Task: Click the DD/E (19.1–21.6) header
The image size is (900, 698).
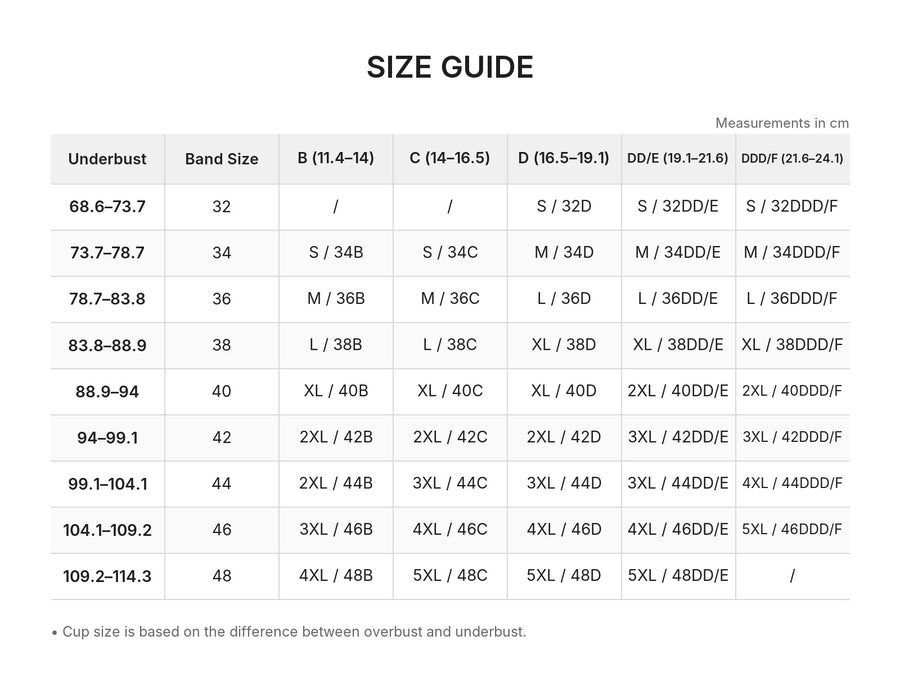Action: pos(678,158)
